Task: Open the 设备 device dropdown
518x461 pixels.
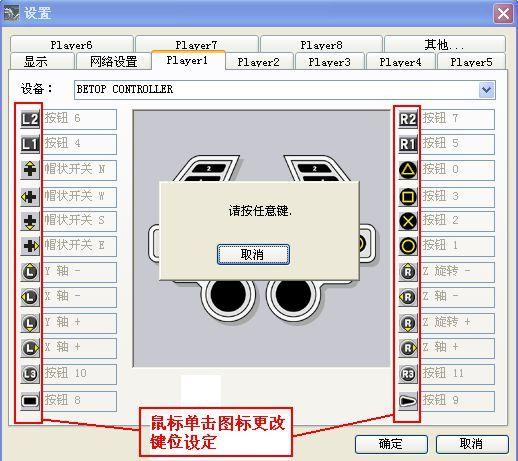Action: coord(486,90)
